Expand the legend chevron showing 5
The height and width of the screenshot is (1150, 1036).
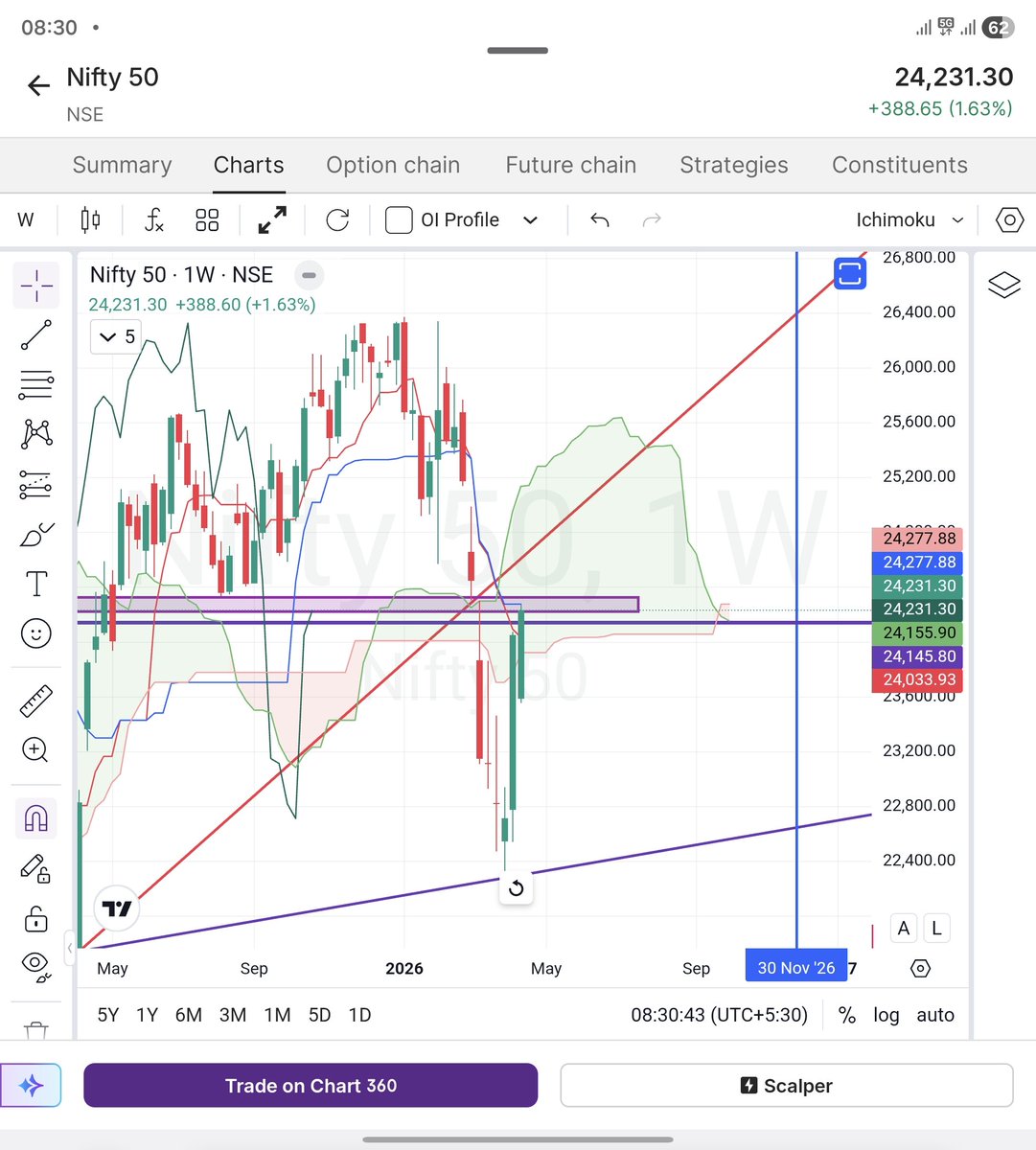point(114,336)
